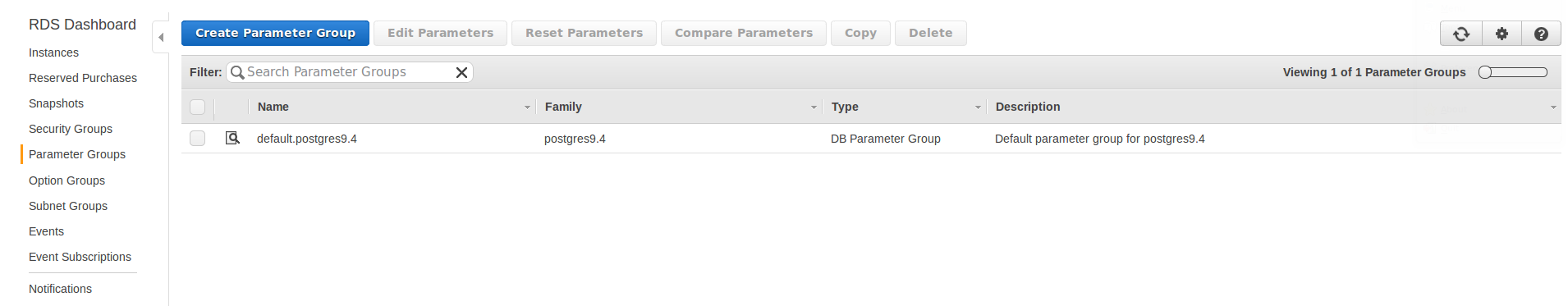This screenshot has height=306, width=1568.
Task: View details magnifier icon for default.postgres9.4
Action: coord(232,138)
